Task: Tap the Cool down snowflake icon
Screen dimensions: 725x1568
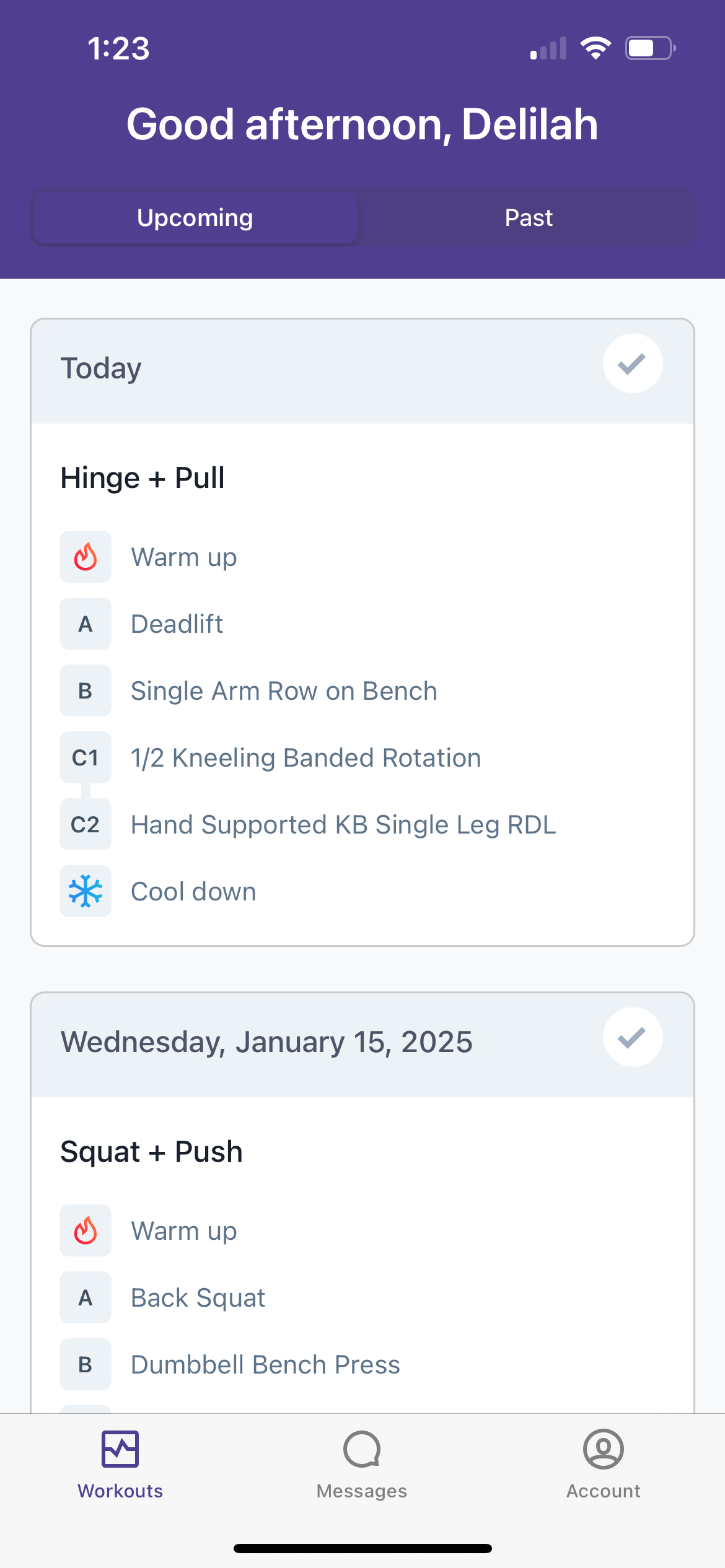Action: tap(86, 891)
